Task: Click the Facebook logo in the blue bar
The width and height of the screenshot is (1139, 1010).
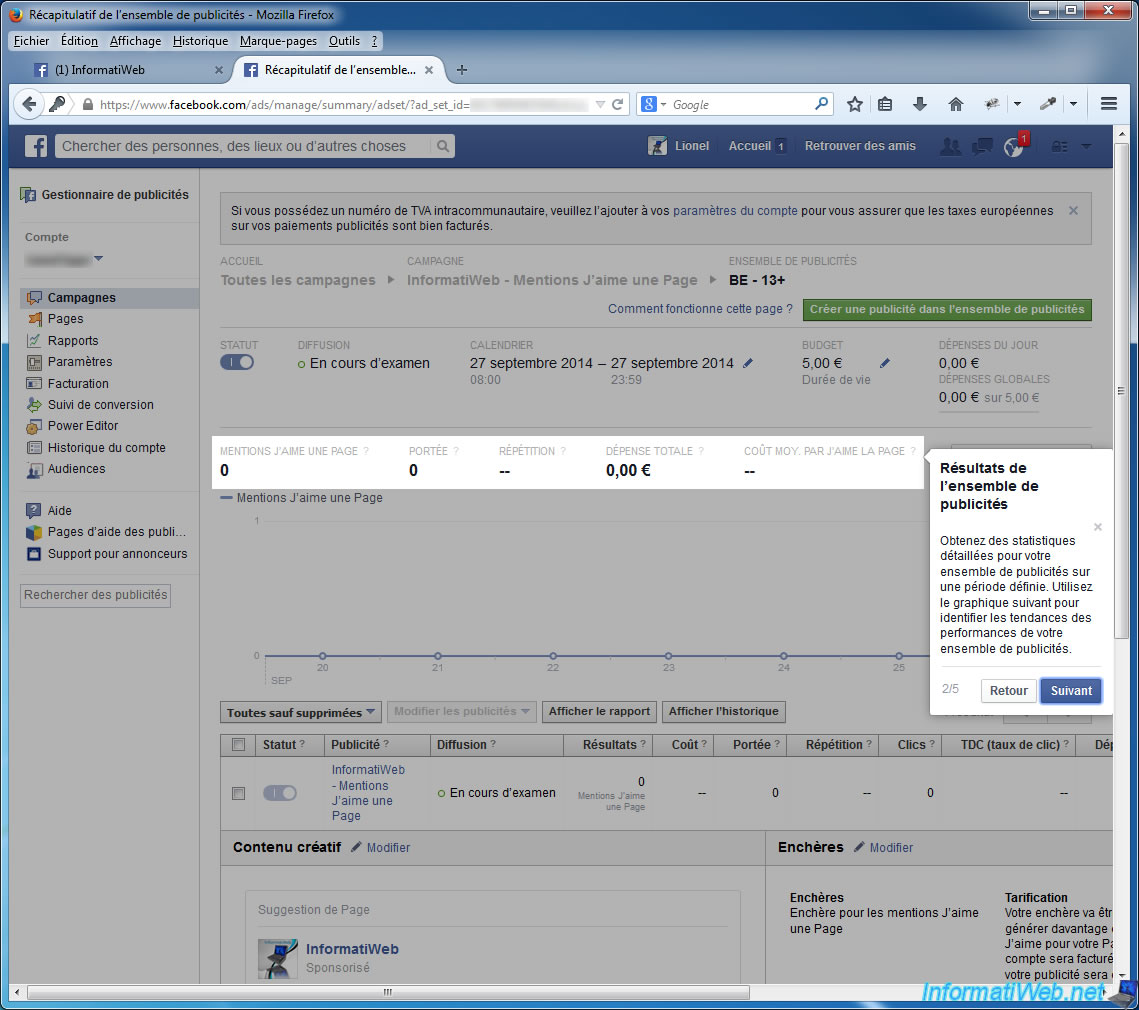Action: tap(36, 146)
